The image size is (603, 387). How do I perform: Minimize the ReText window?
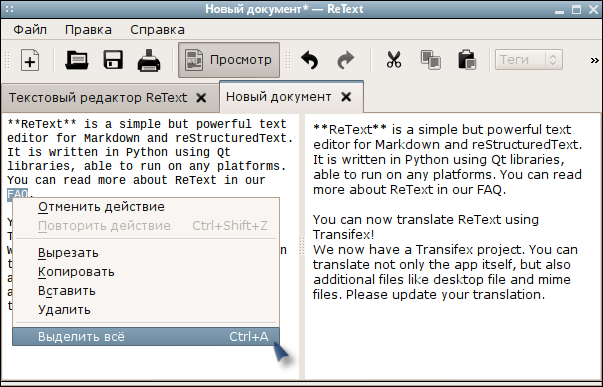coord(560,11)
